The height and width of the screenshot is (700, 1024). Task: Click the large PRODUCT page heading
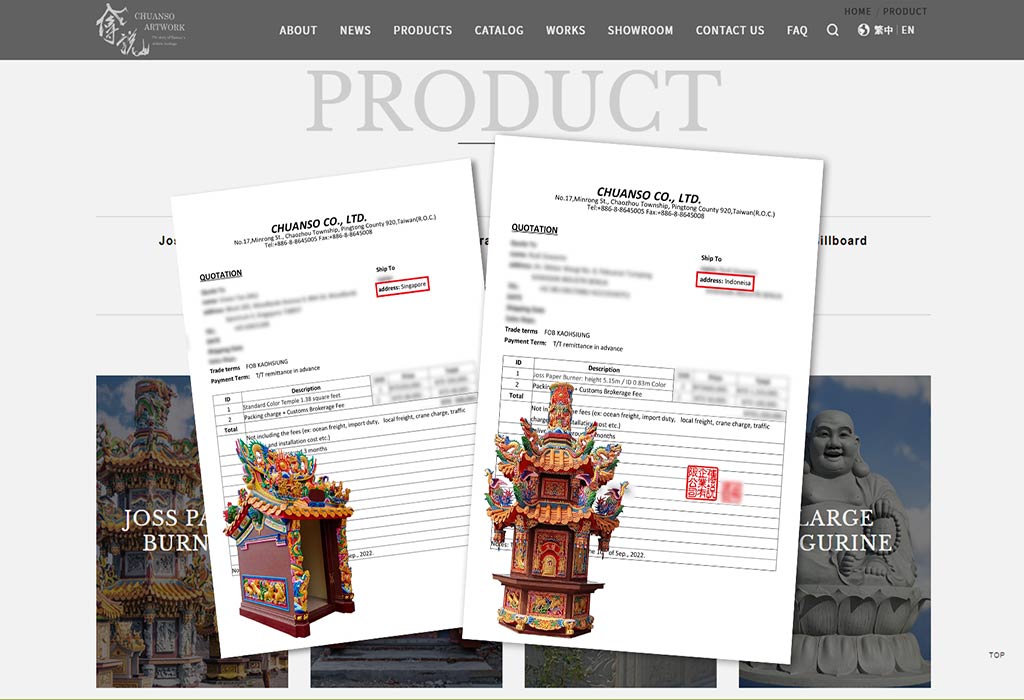point(513,101)
